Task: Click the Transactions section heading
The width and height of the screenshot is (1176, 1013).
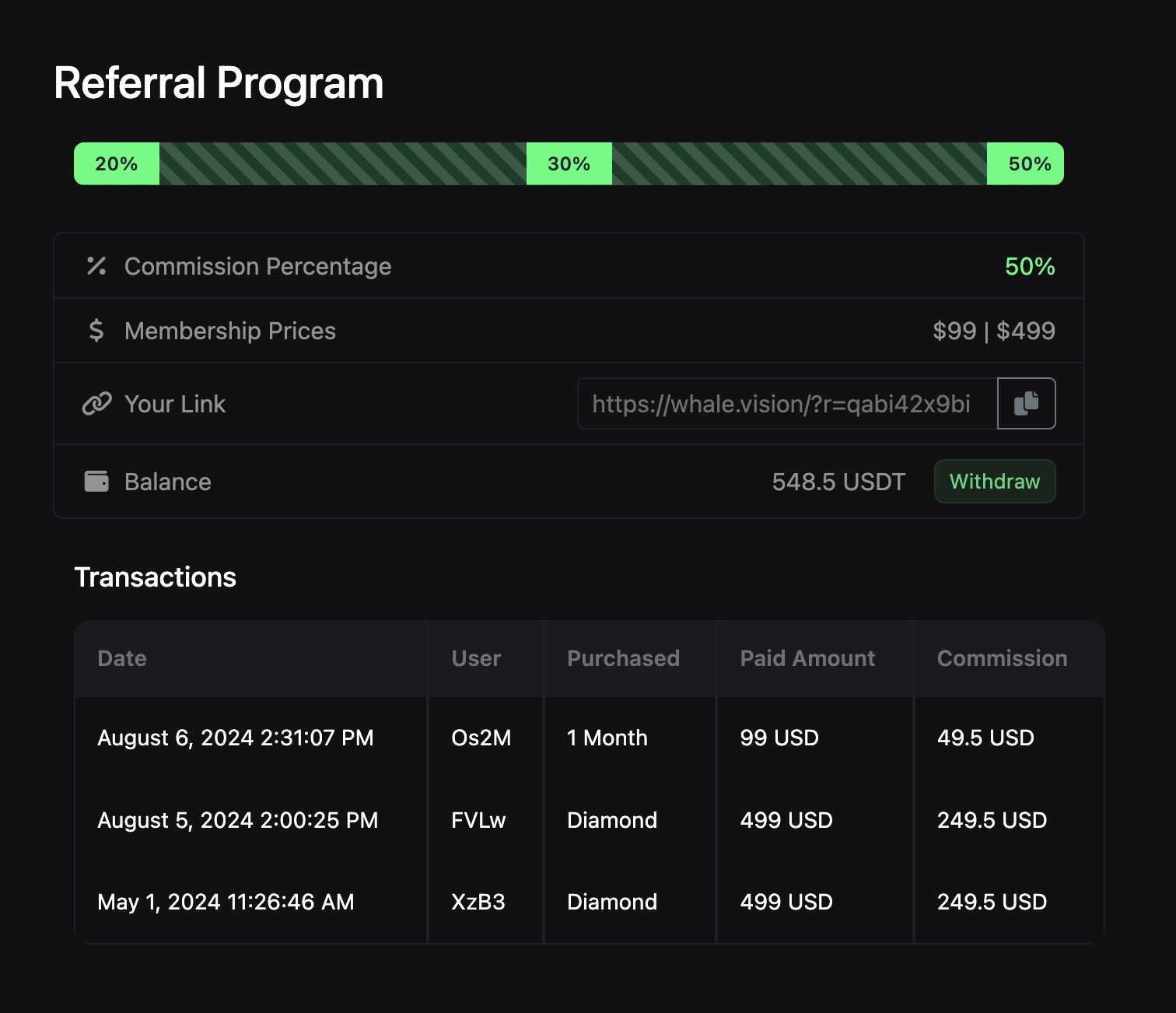Action: click(155, 577)
